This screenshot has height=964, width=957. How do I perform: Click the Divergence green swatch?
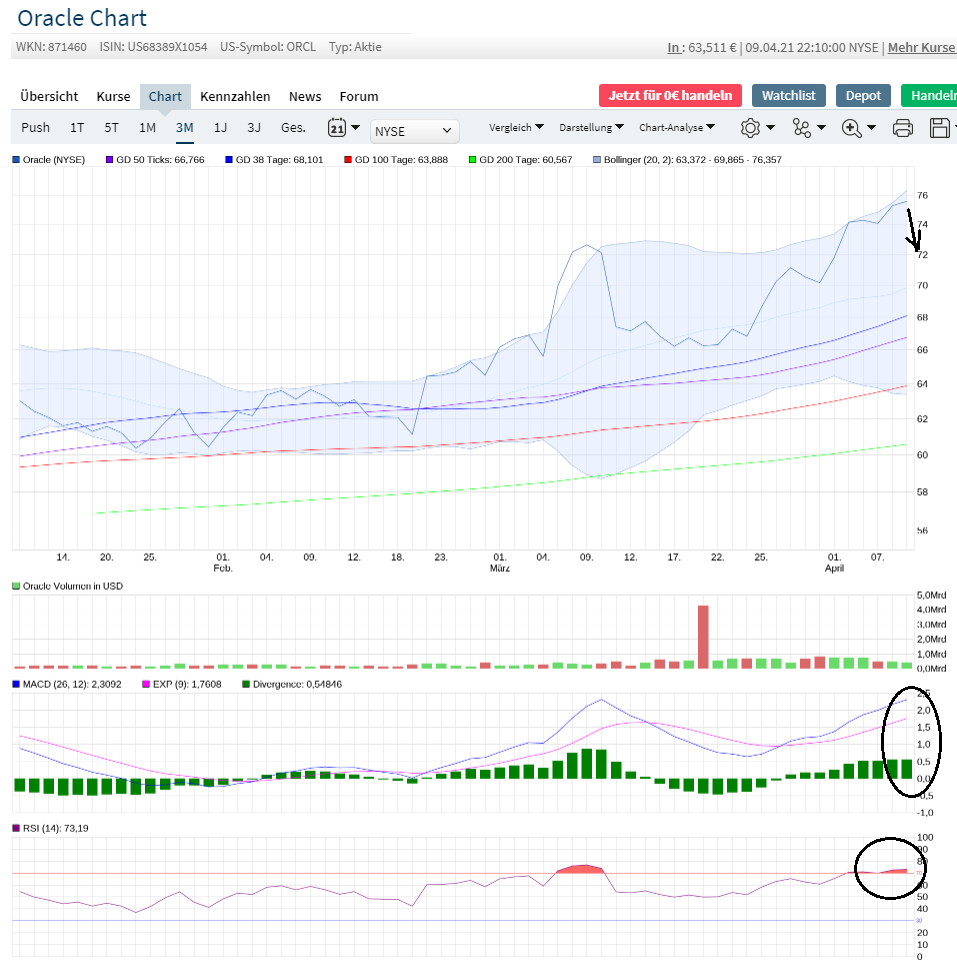(246, 684)
